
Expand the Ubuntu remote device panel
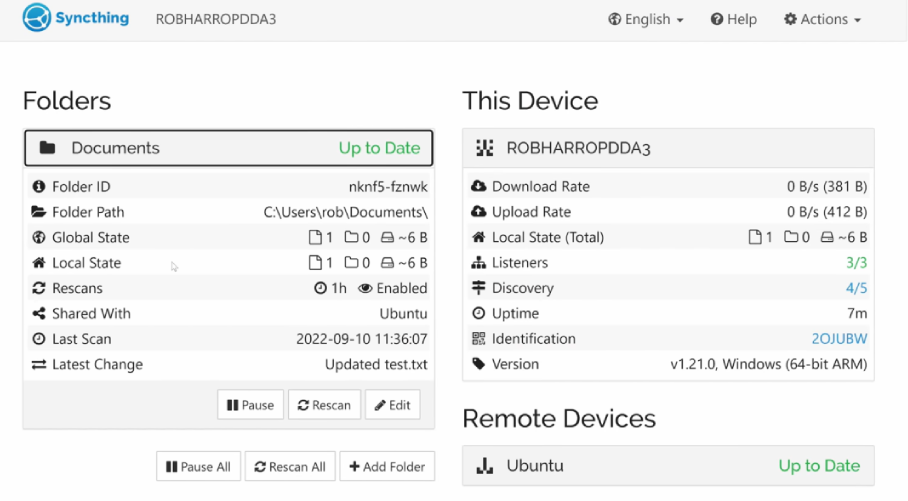pyautogui.click(x=668, y=466)
